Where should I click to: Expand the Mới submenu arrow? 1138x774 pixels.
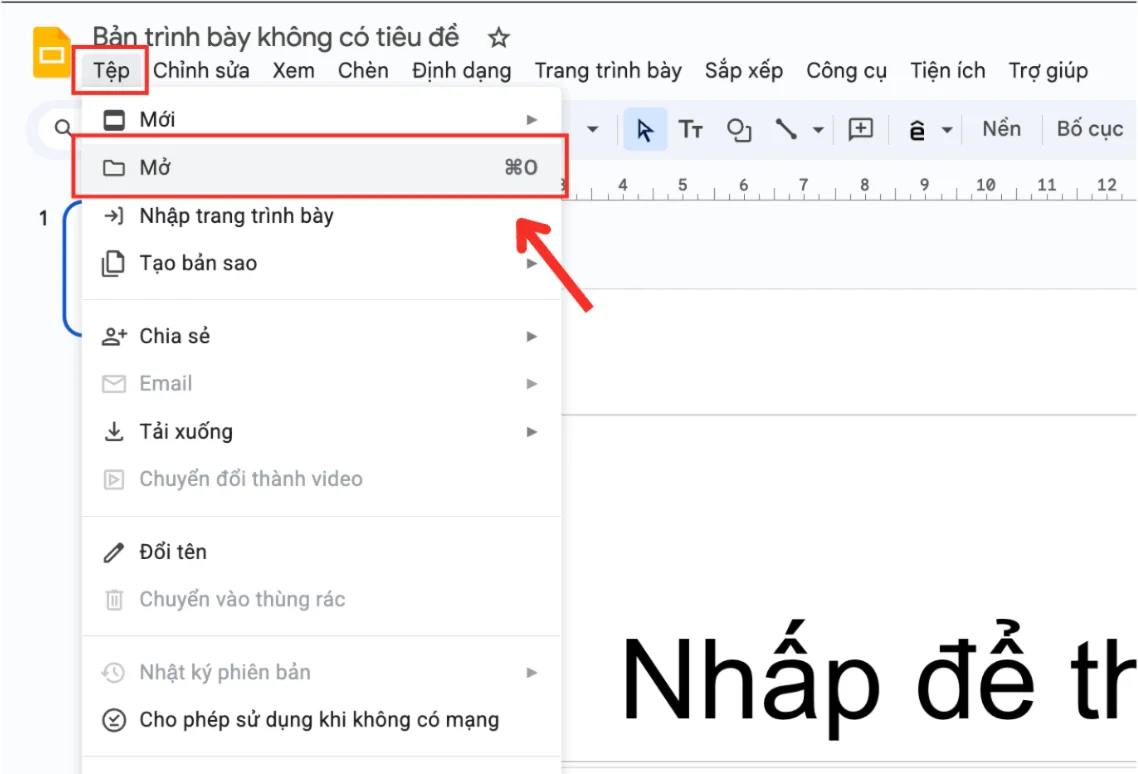[x=532, y=120]
